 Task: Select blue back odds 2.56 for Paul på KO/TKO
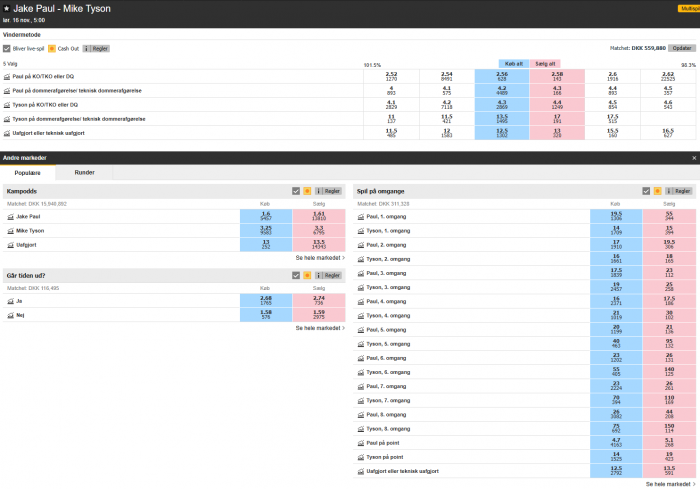[502, 76]
